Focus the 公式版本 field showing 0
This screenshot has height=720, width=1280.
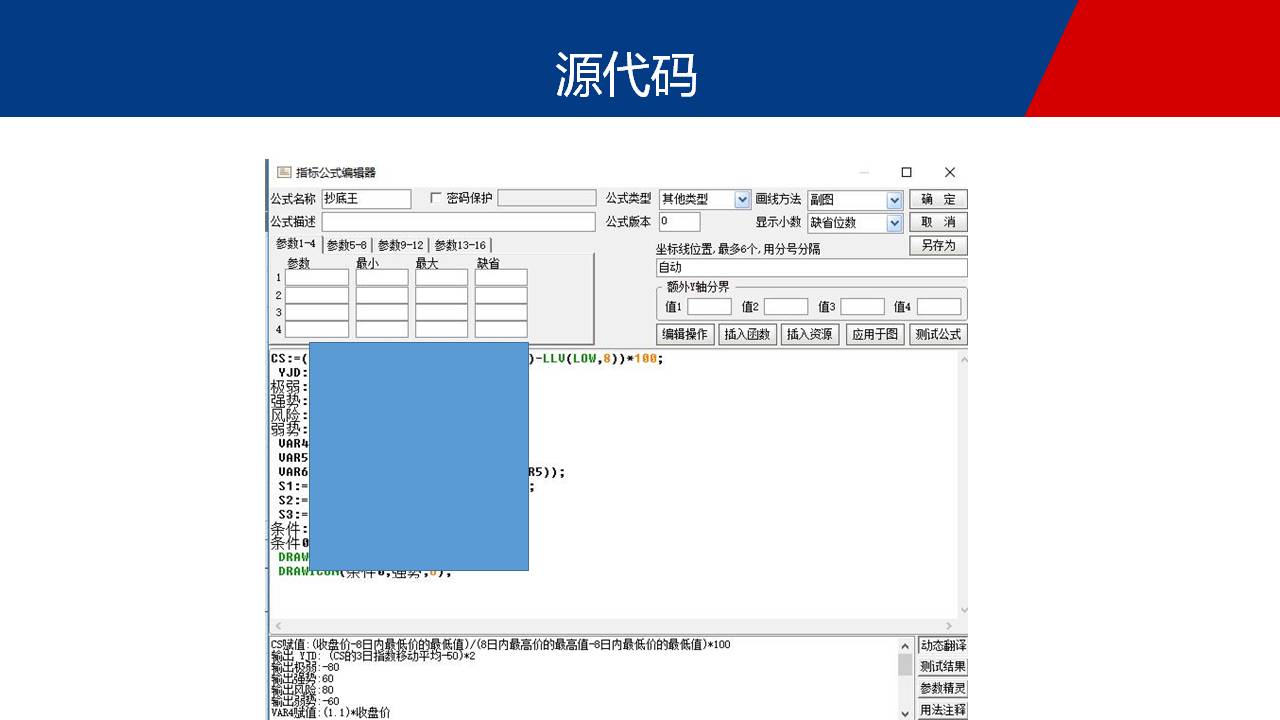680,222
